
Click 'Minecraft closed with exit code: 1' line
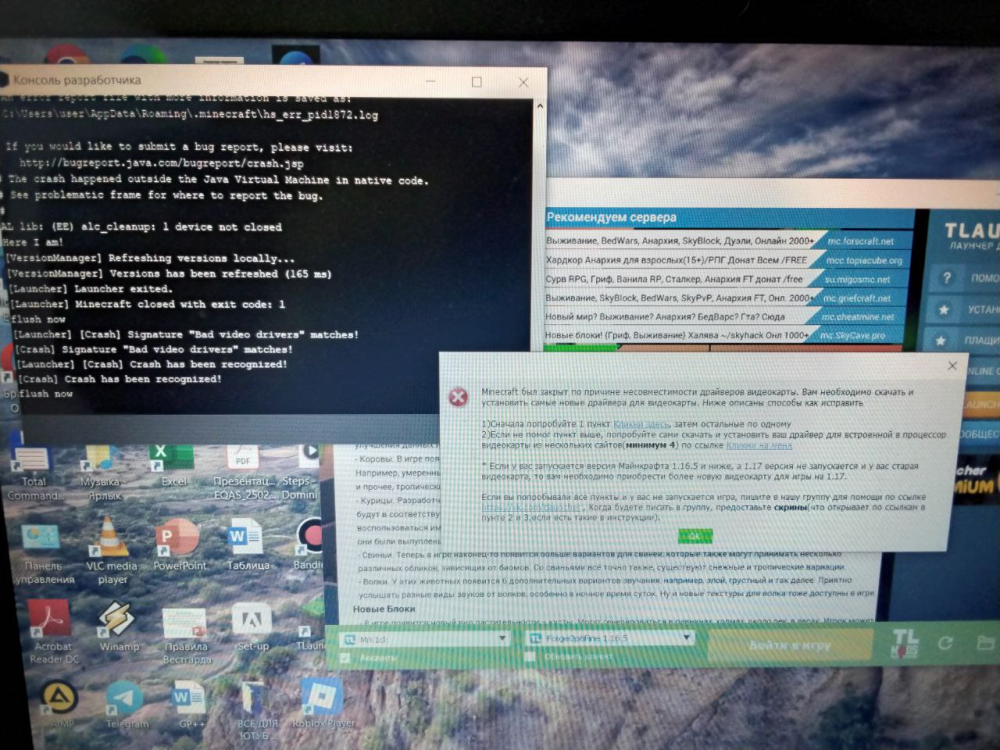pyautogui.click(x=147, y=304)
